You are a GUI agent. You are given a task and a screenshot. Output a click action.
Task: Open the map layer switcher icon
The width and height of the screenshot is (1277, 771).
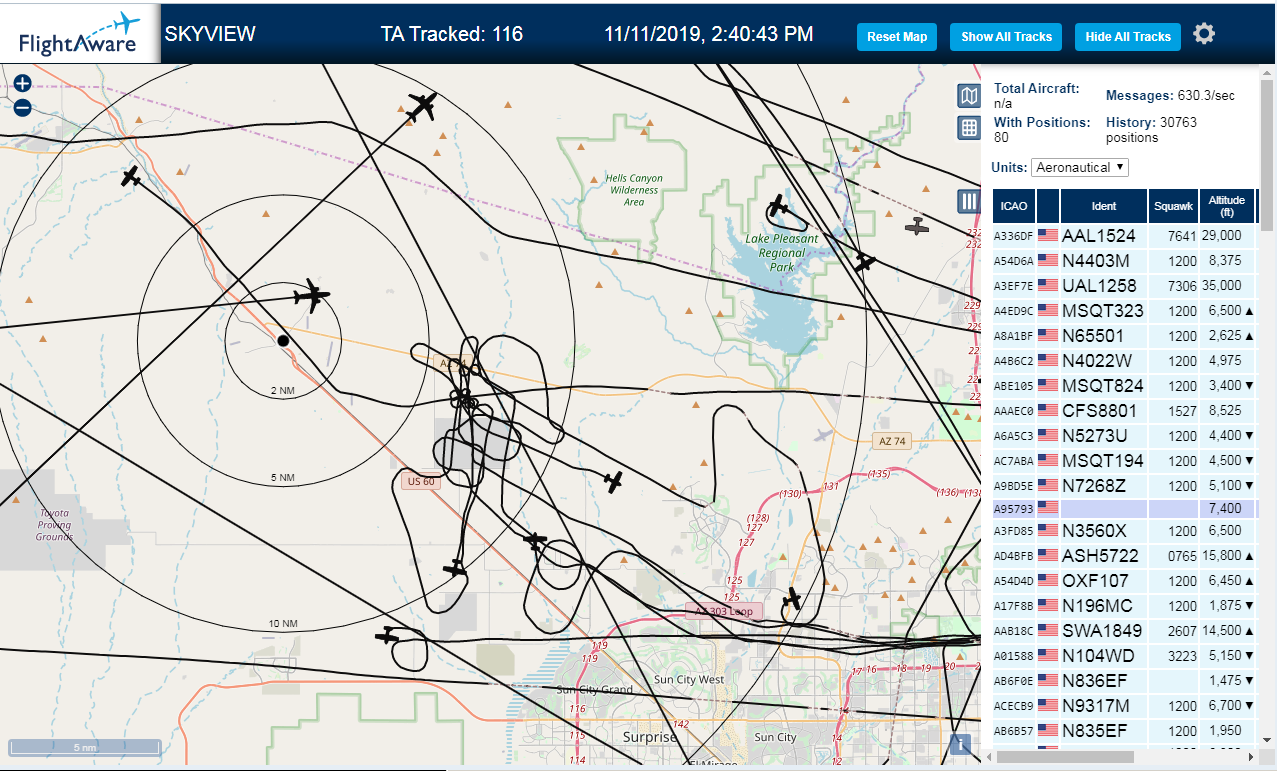point(968,96)
